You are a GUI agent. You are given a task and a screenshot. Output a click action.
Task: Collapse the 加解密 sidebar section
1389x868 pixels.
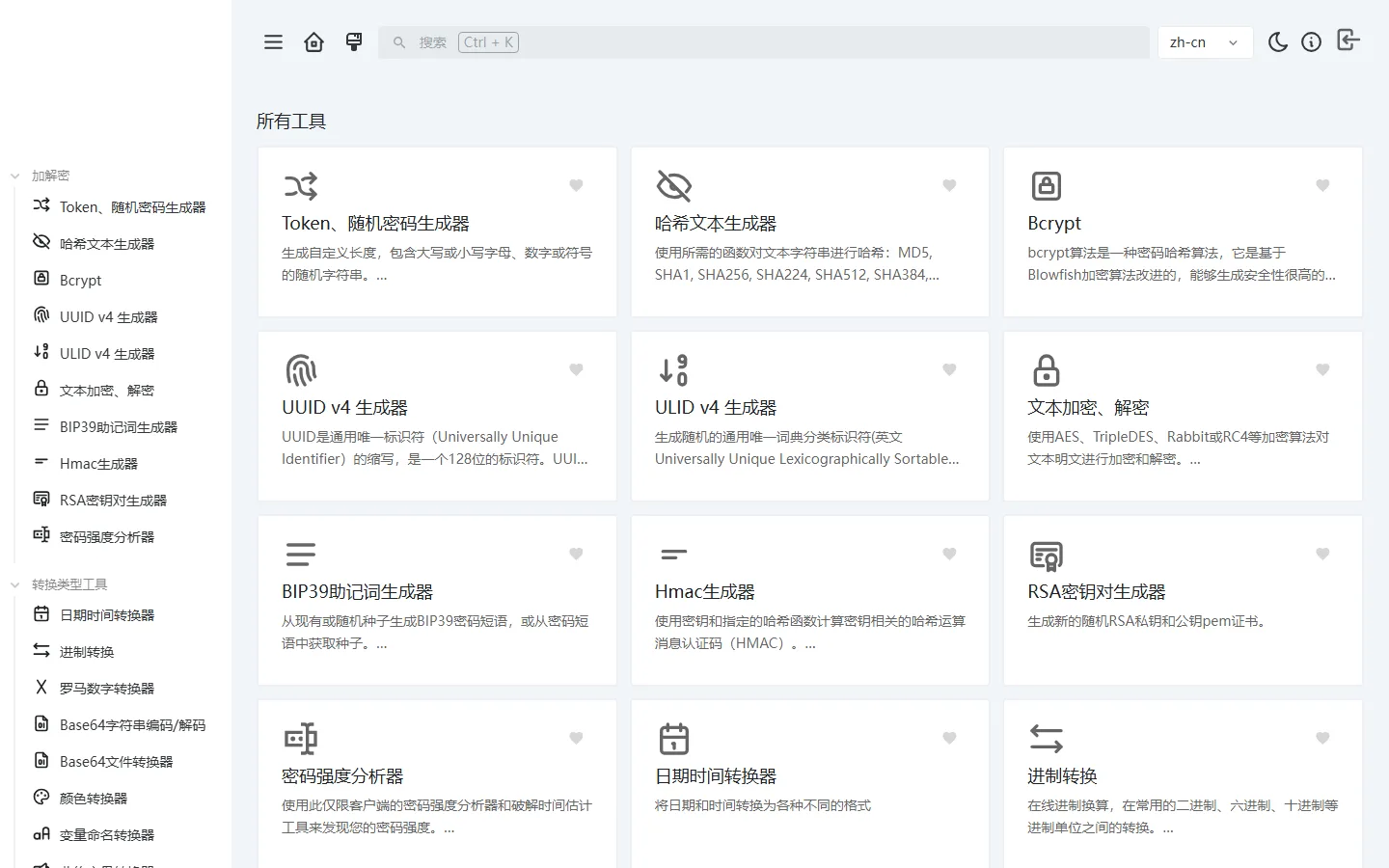41,176
